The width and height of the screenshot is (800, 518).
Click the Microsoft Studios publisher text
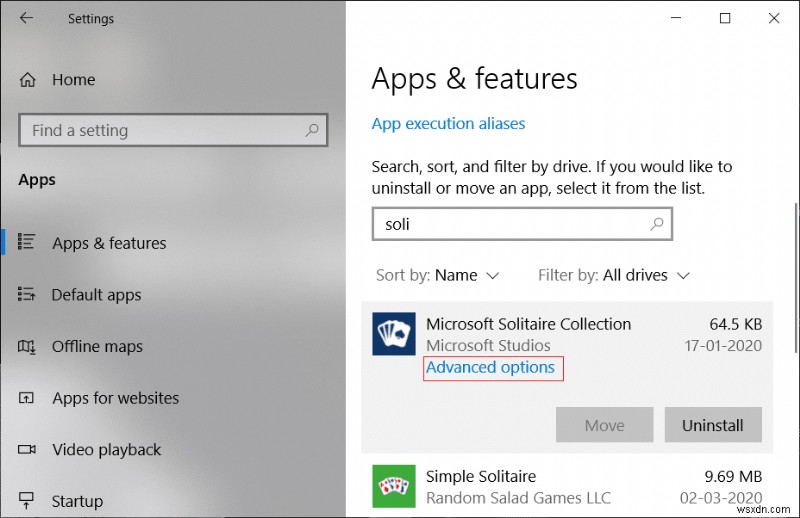(488, 346)
